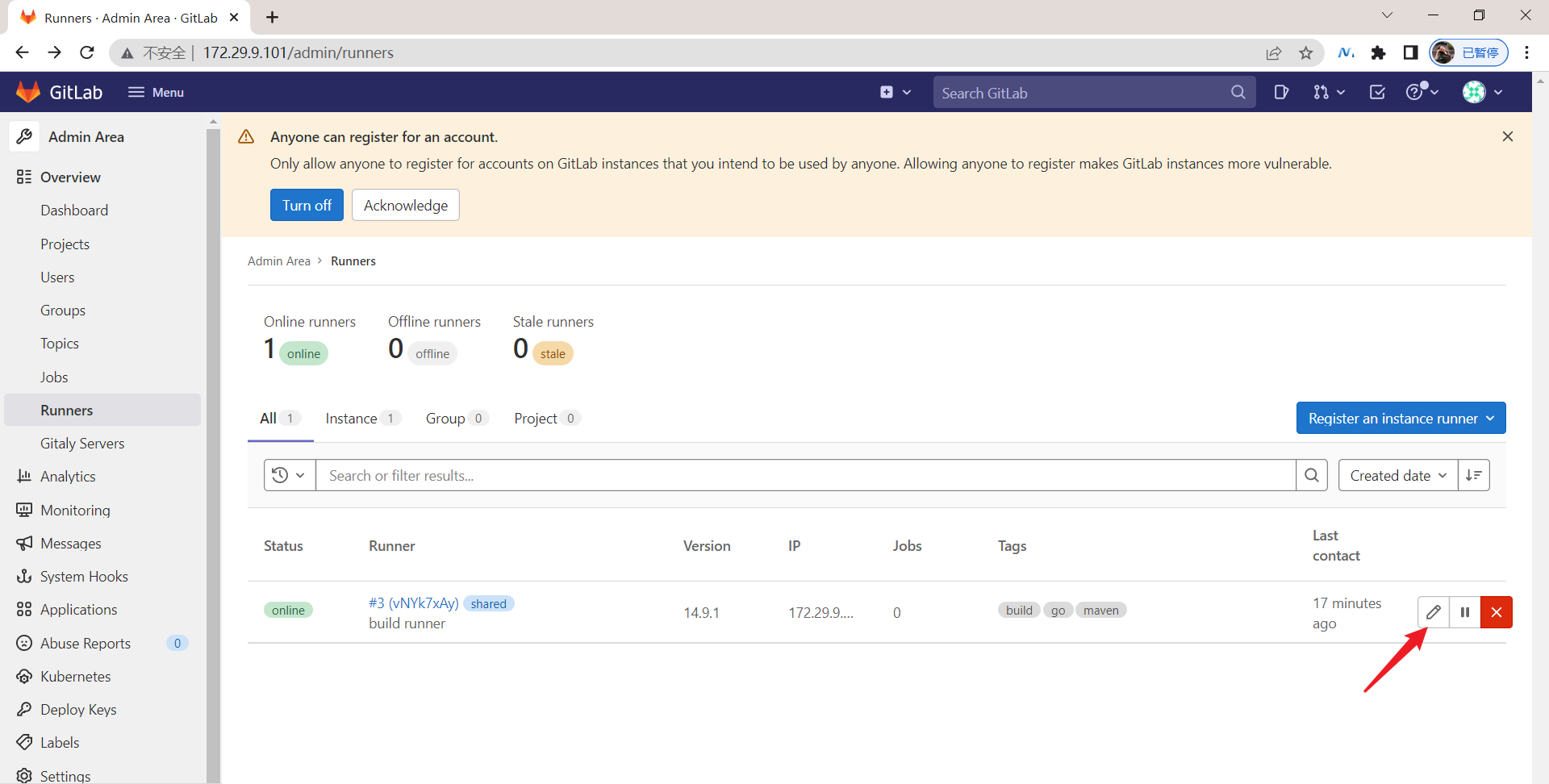This screenshot has height=784, width=1549.
Task: Click the shared badge on runner
Action: click(x=488, y=603)
